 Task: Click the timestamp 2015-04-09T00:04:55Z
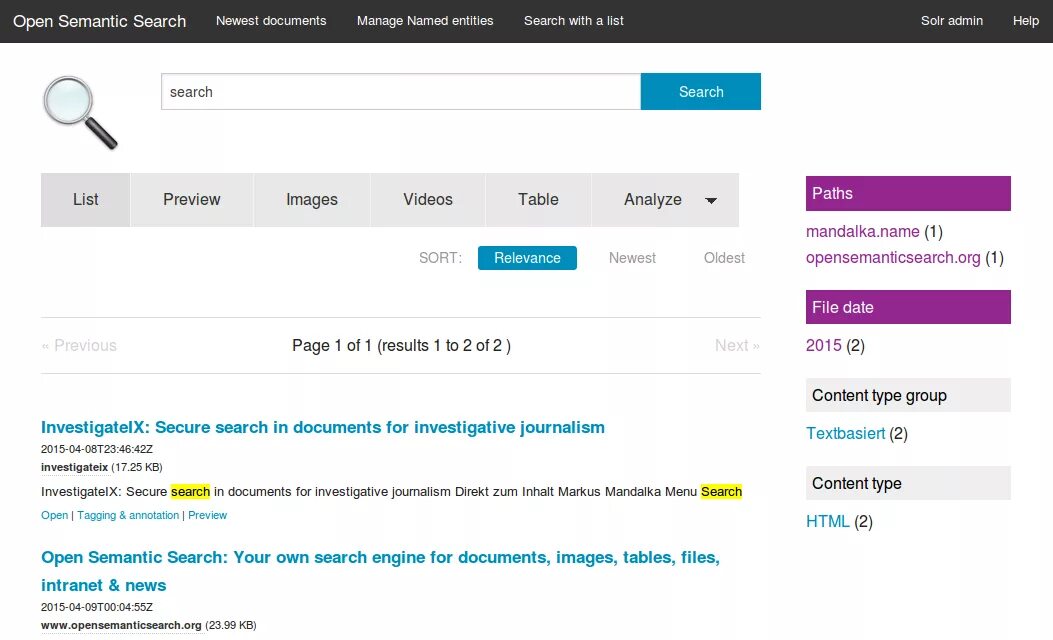(x=97, y=606)
